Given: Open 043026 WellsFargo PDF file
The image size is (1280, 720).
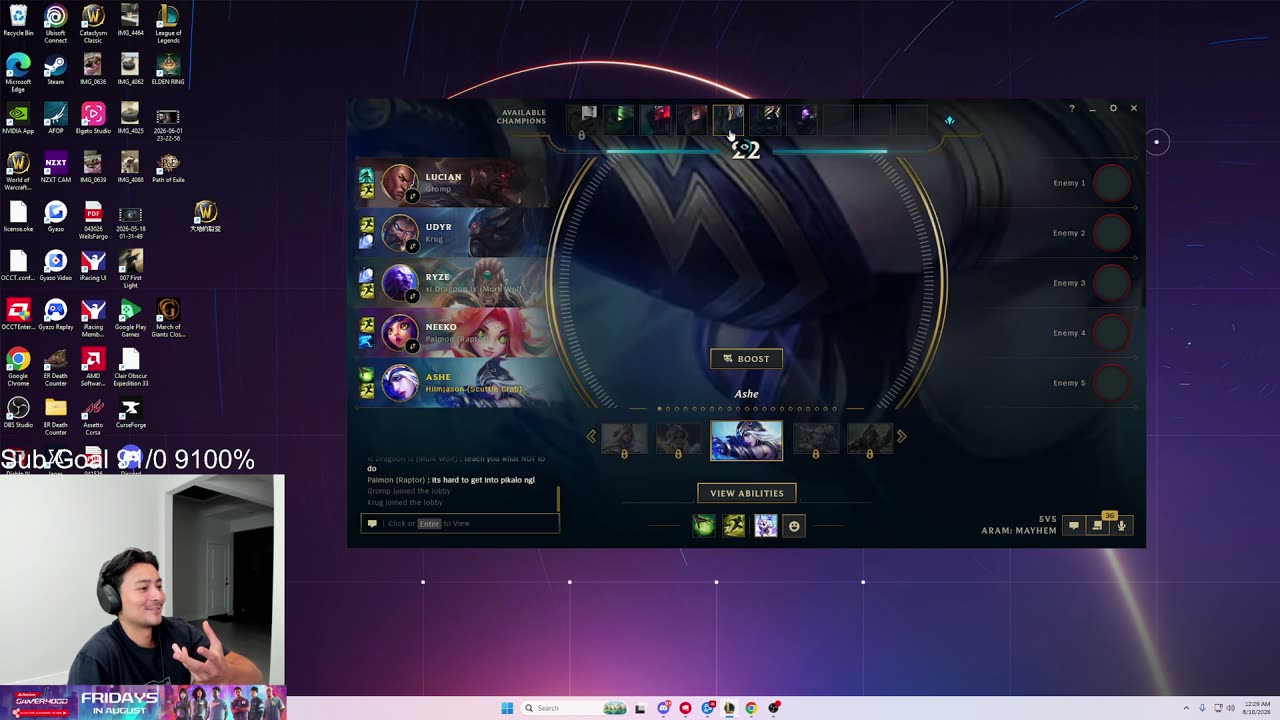Looking at the screenshot, I should click(x=93, y=221).
